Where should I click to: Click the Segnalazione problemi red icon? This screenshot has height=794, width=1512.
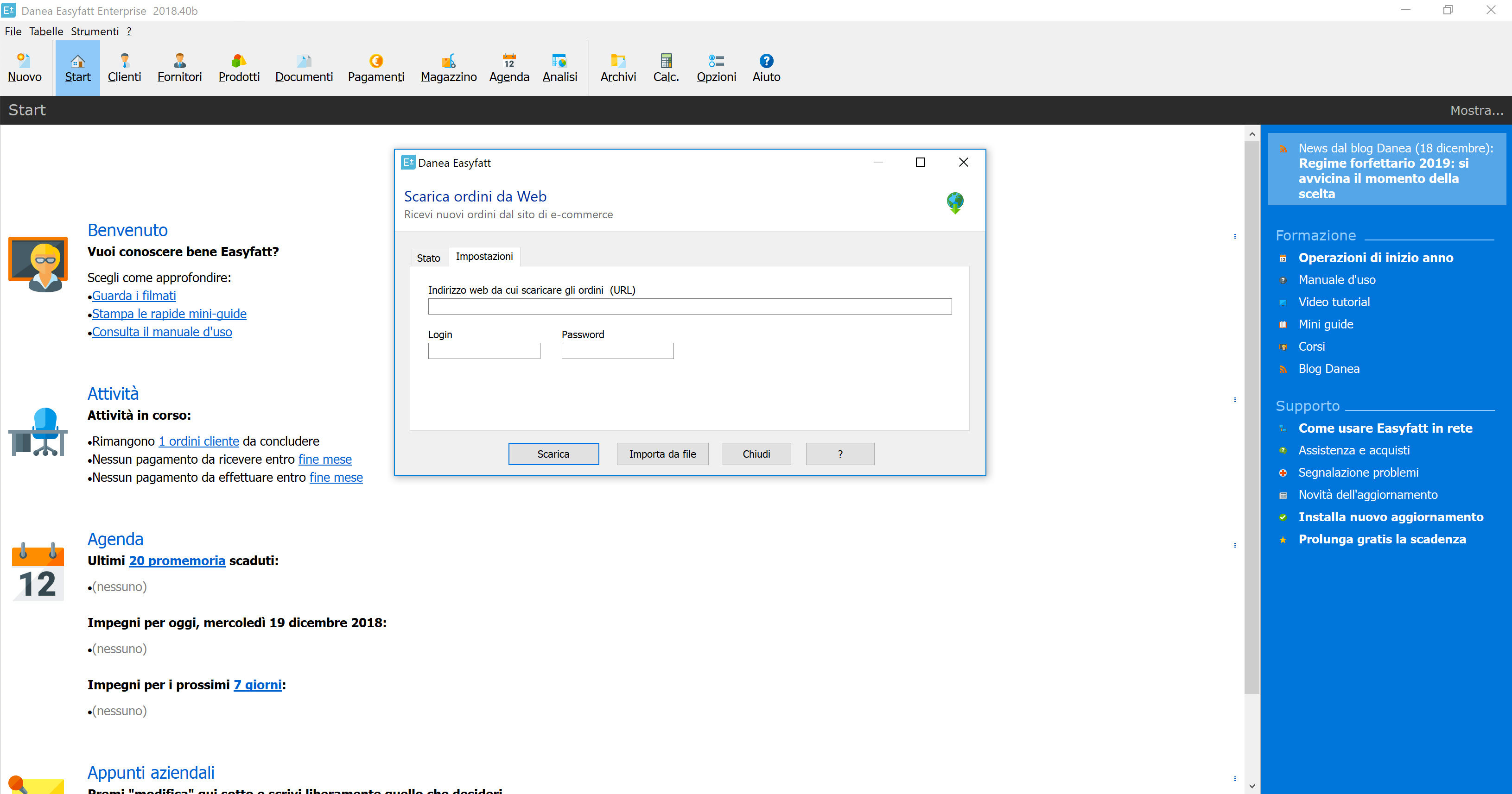pyautogui.click(x=1283, y=473)
